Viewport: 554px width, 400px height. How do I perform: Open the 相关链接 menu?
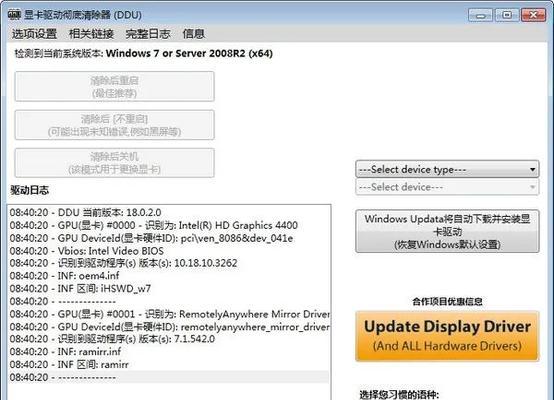tap(91, 34)
